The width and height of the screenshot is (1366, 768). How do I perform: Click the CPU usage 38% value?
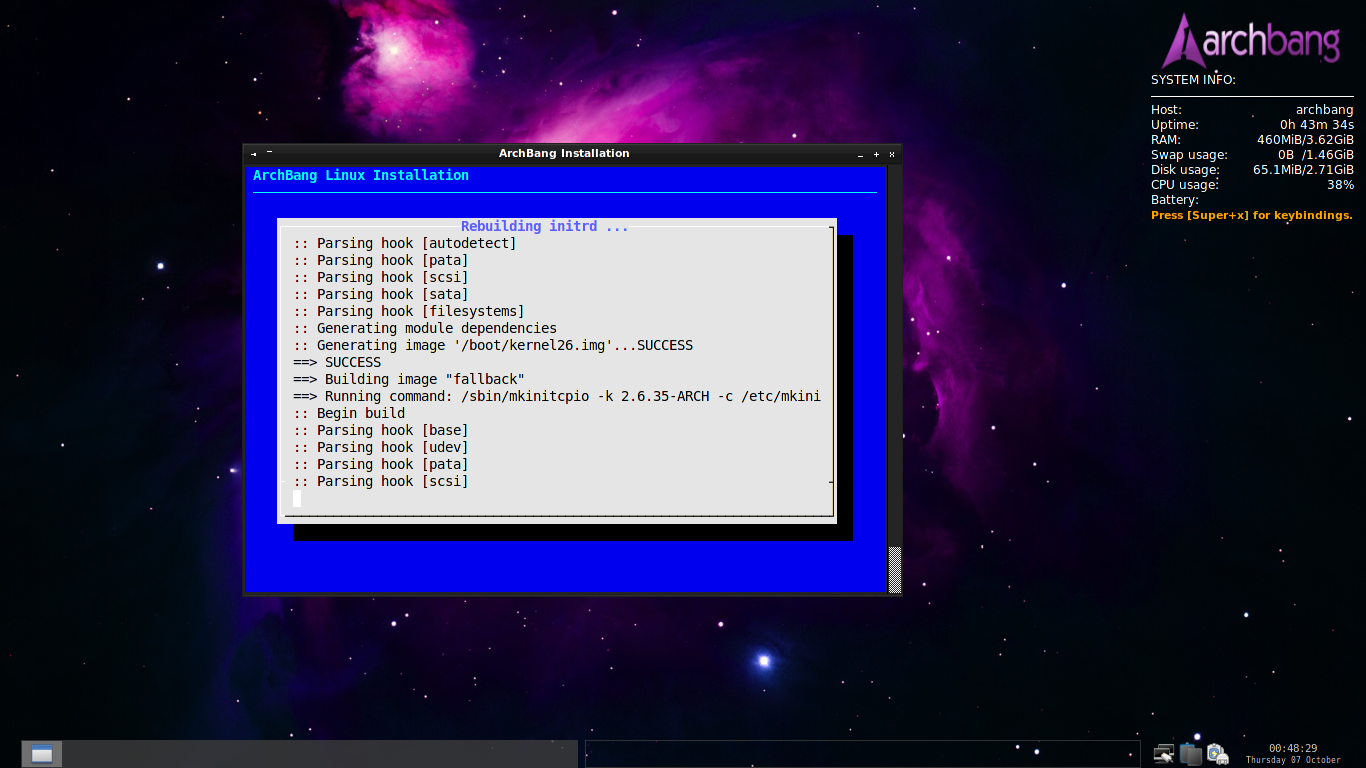click(1340, 185)
